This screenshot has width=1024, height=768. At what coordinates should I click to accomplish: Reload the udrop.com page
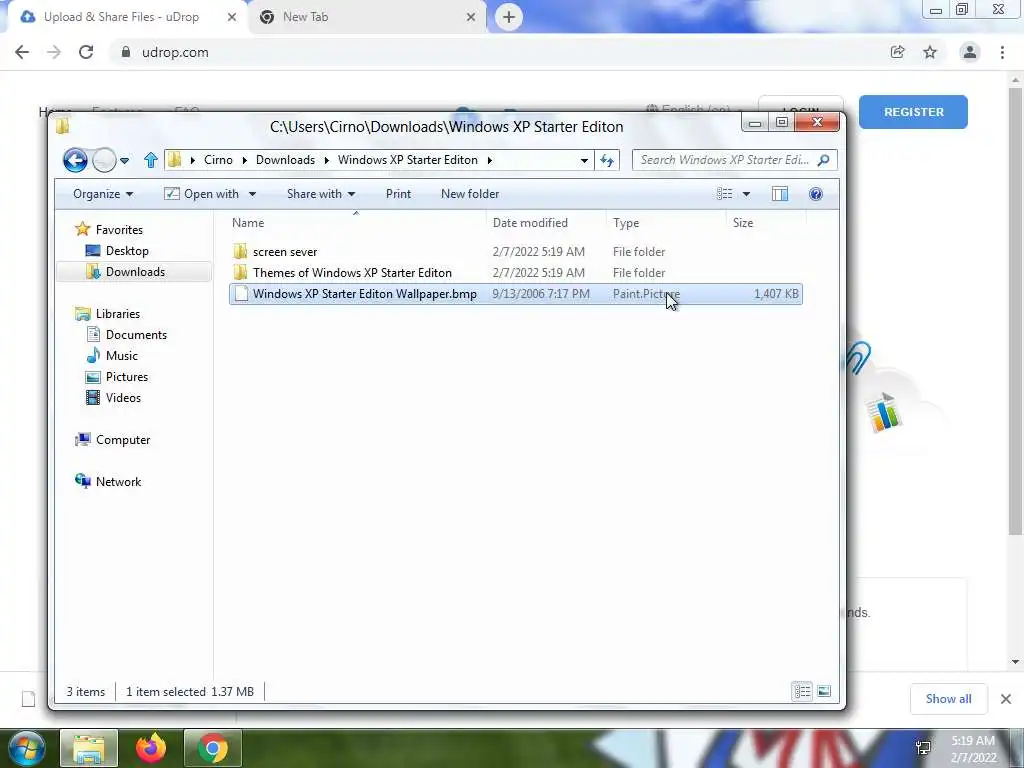tap(86, 52)
